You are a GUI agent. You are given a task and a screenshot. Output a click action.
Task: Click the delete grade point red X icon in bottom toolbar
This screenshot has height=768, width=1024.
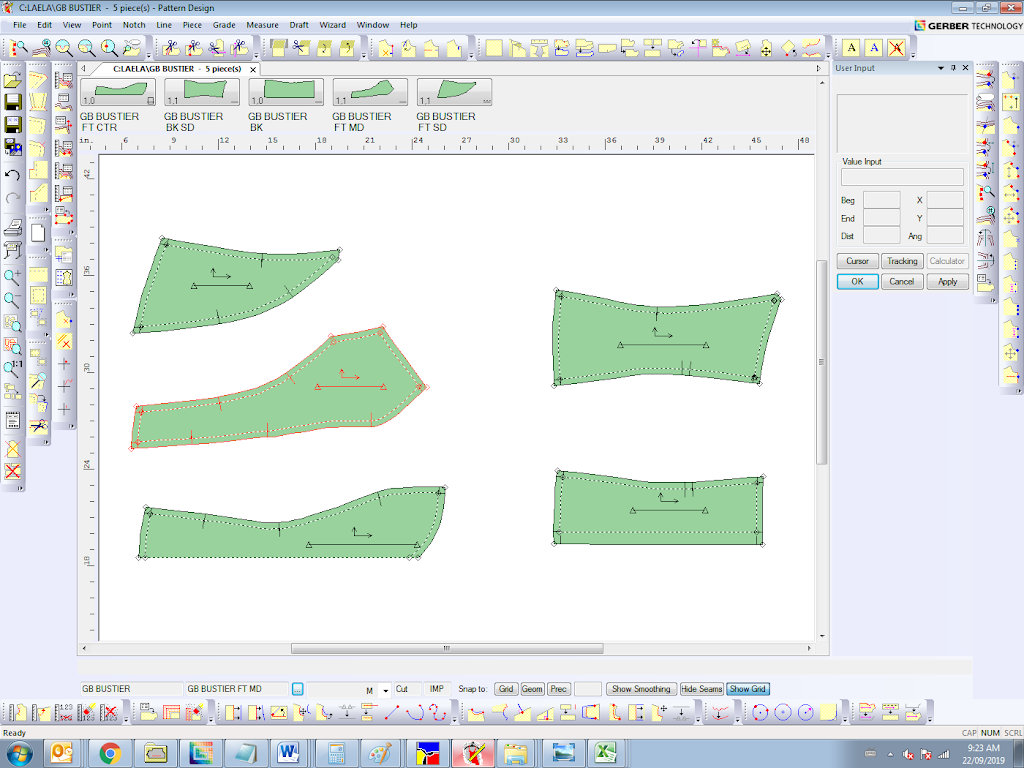[109, 712]
